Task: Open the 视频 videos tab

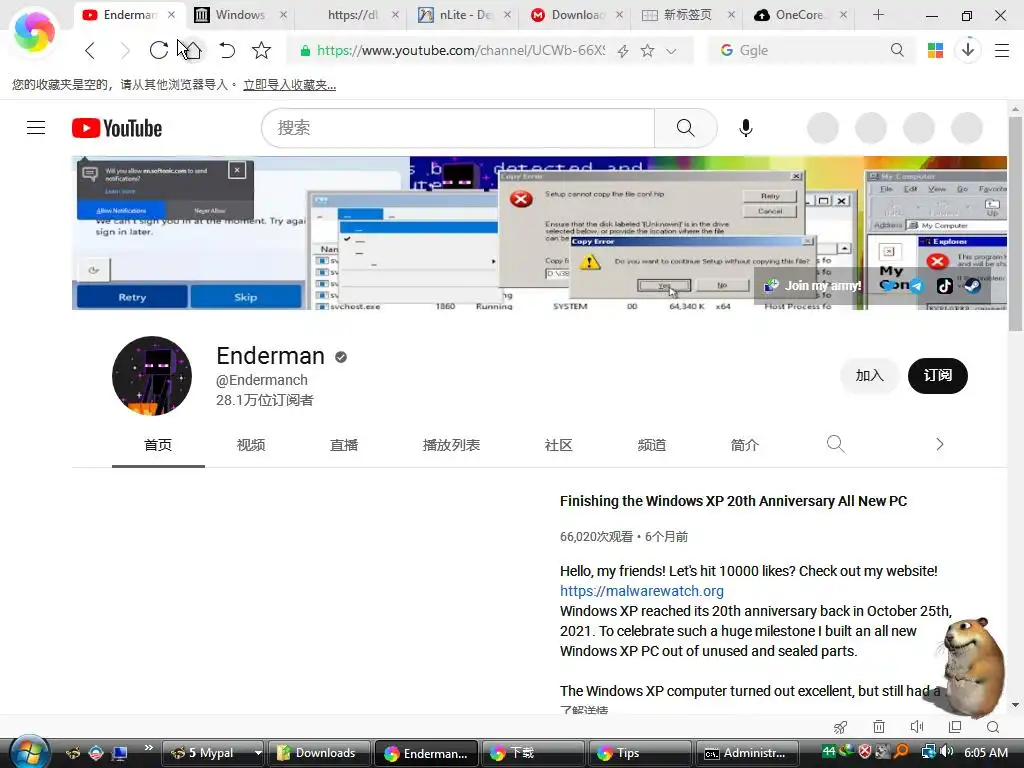Action: point(251,445)
